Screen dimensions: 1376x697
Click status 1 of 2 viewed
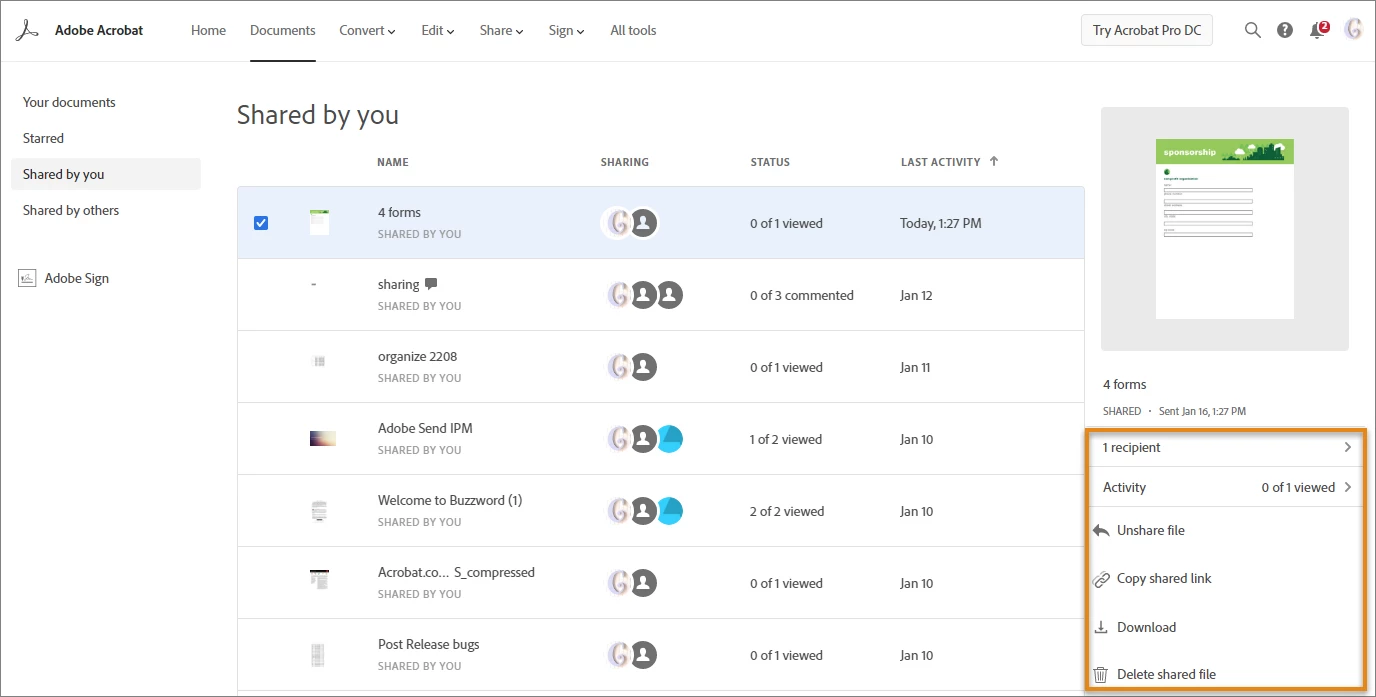coord(786,439)
